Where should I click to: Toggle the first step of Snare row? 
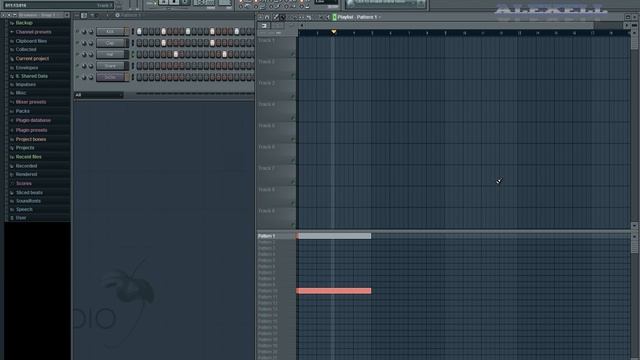coord(139,66)
